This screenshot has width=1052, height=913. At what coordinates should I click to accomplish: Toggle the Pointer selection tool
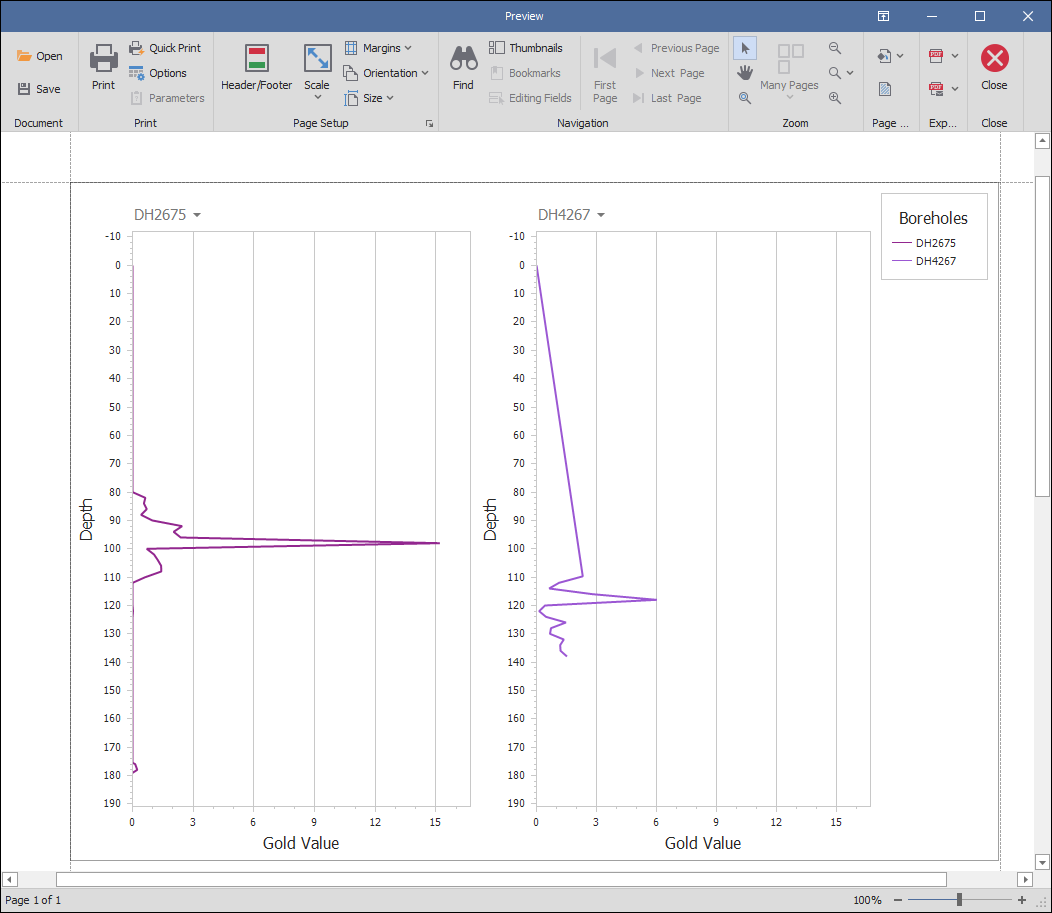tap(745, 48)
